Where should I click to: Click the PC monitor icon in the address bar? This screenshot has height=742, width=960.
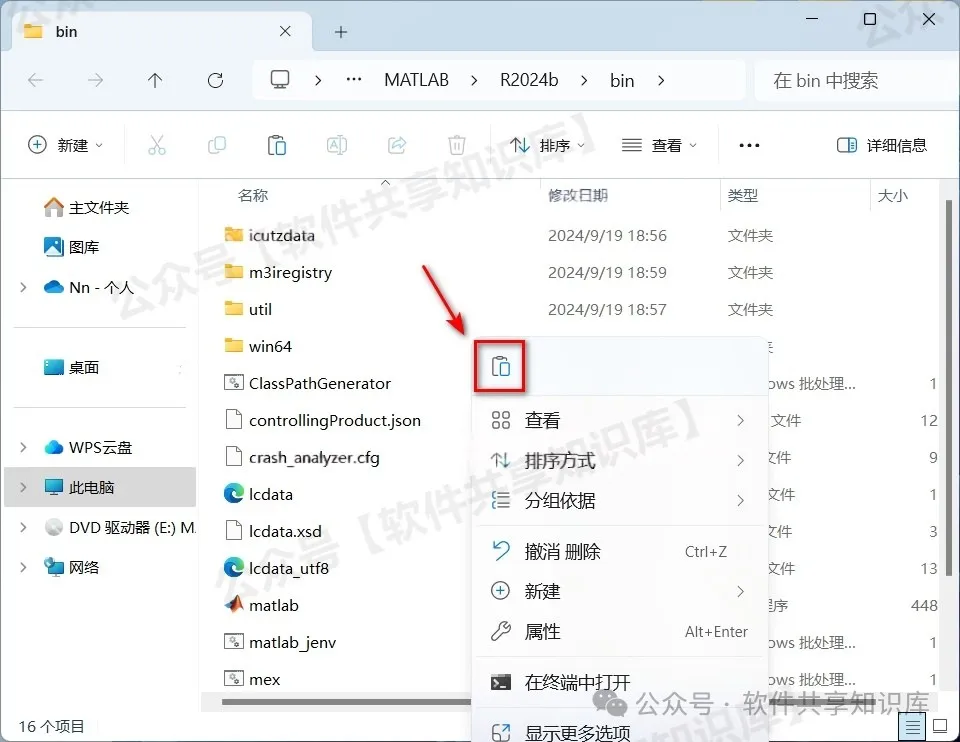click(280, 80)
